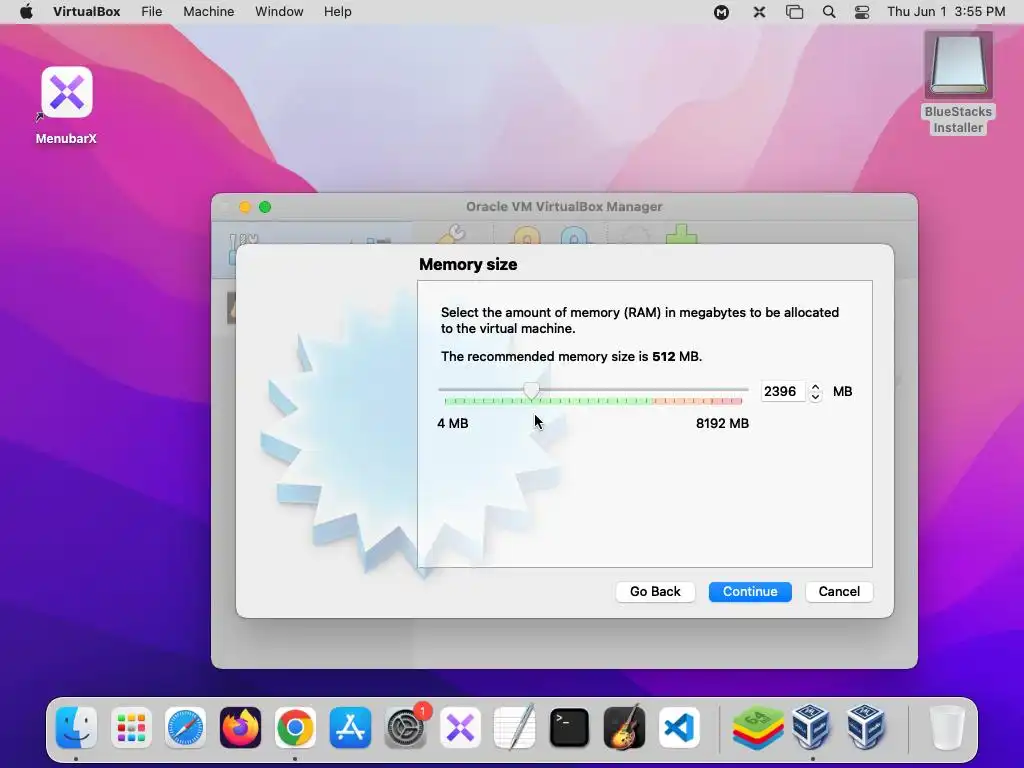Open BlueStacks from the Dock
The image size is (1024, 768).
click(758, 727)
